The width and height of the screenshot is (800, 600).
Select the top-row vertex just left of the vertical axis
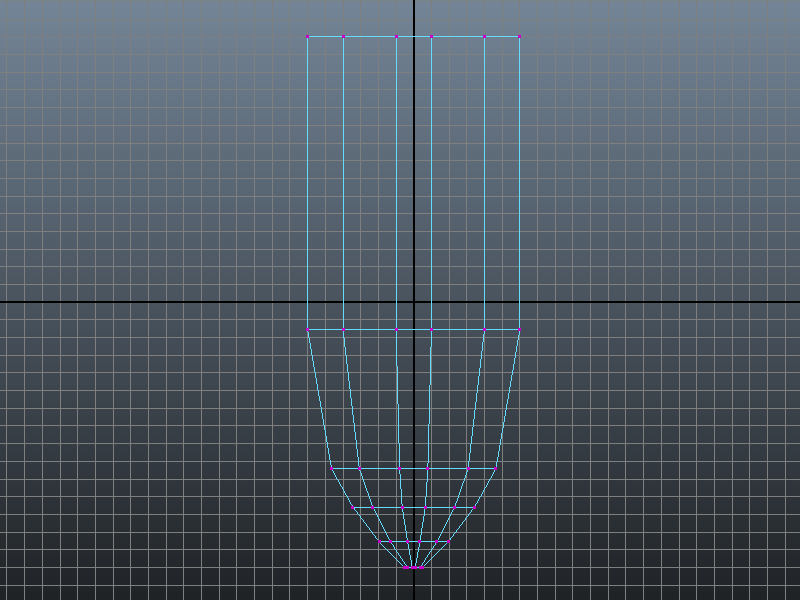click(396, 37)
